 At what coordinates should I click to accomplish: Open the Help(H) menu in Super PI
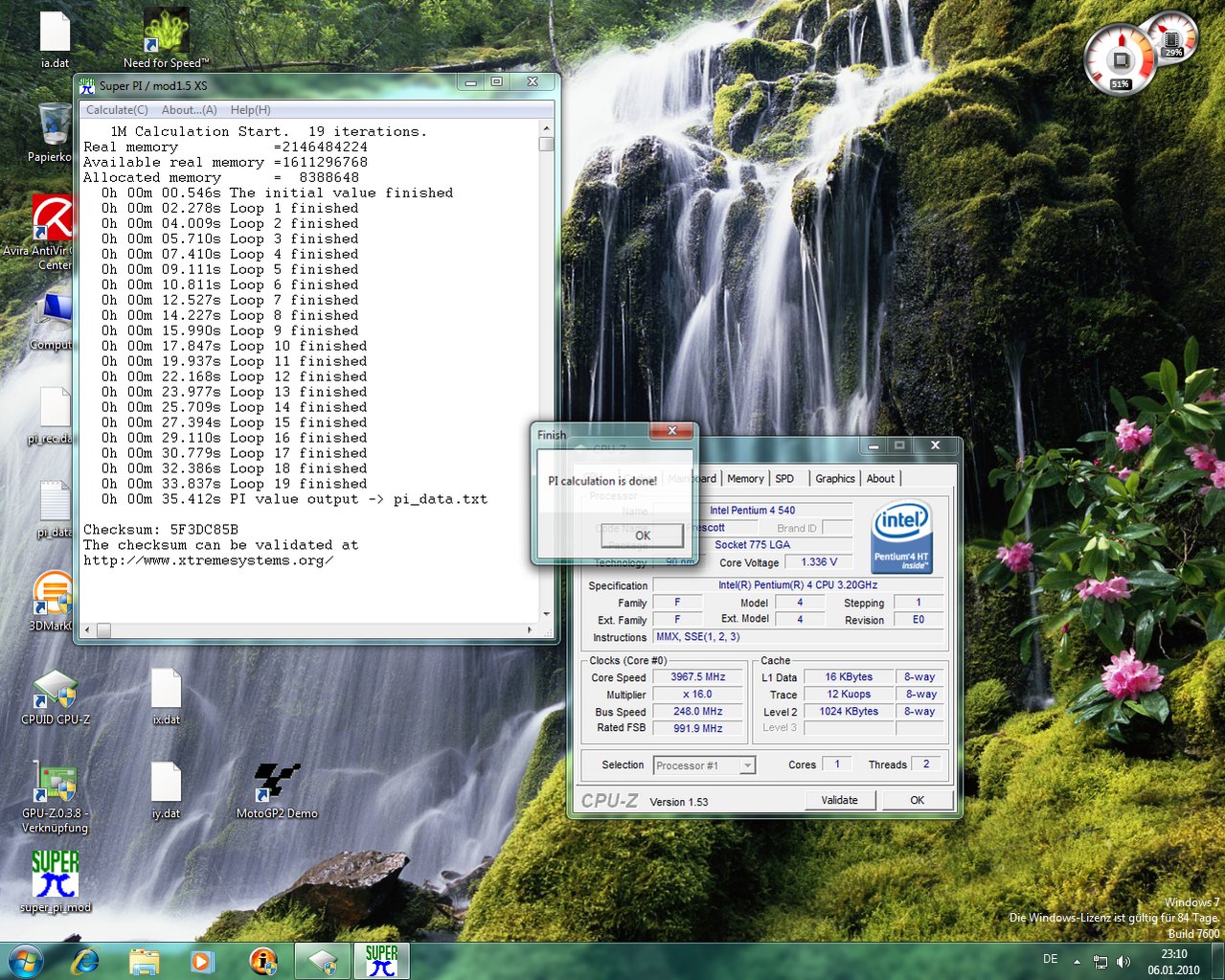tap(250, 110)
